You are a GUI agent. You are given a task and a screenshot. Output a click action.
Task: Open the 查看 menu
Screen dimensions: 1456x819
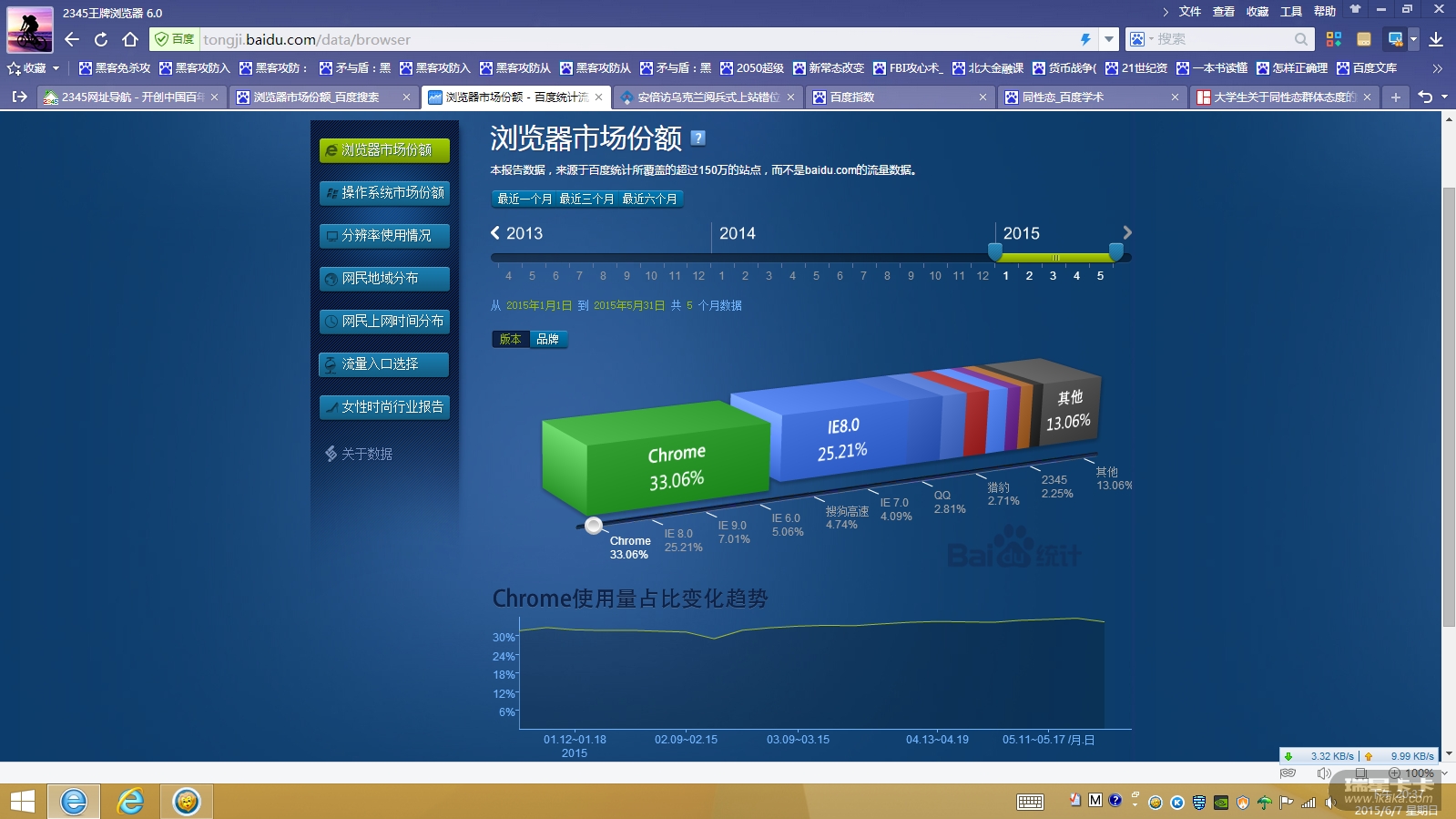pos(1224,12)
